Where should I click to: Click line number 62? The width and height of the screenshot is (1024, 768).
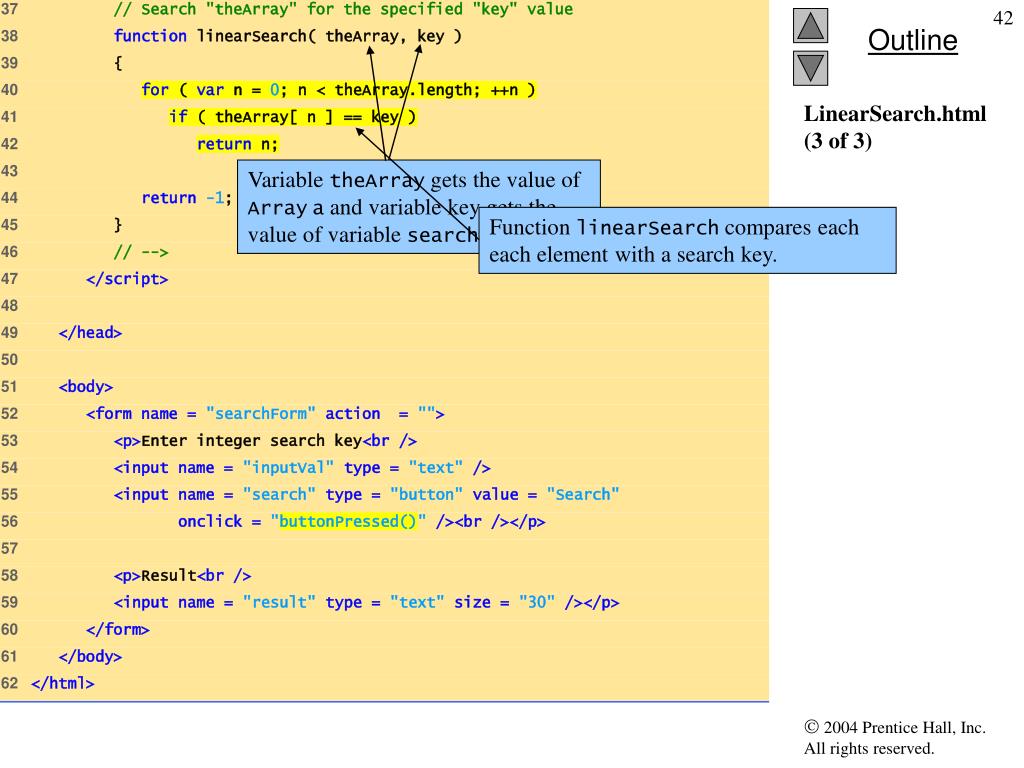click(9, 683)
